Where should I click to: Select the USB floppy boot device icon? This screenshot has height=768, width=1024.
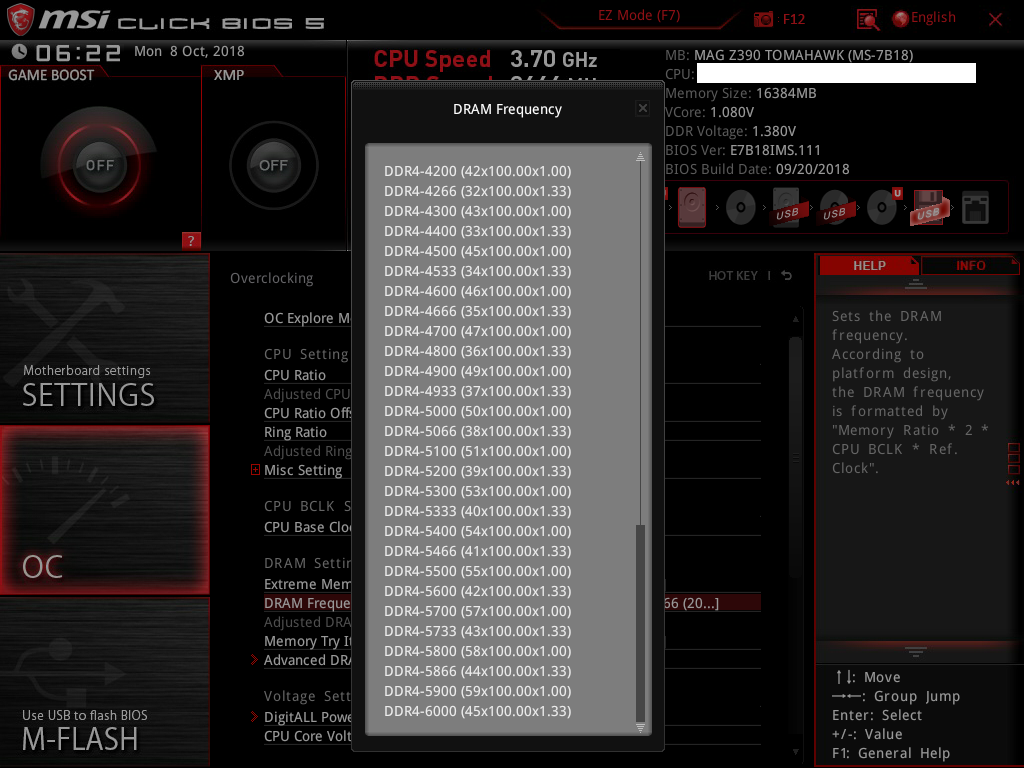[x=928, y=208]
